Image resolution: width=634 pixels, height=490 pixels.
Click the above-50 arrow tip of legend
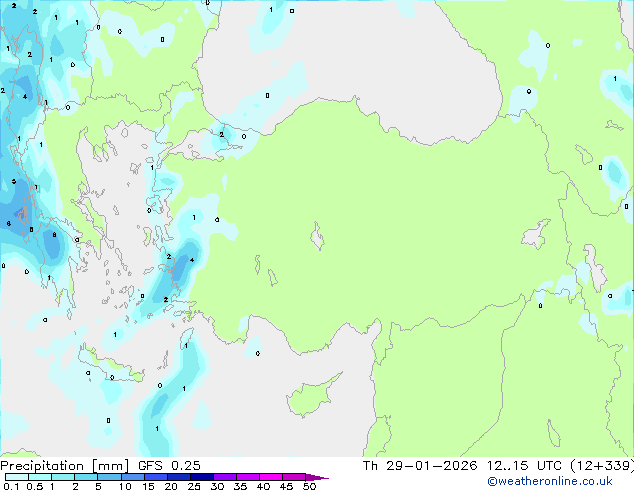(x=317, y=477)
